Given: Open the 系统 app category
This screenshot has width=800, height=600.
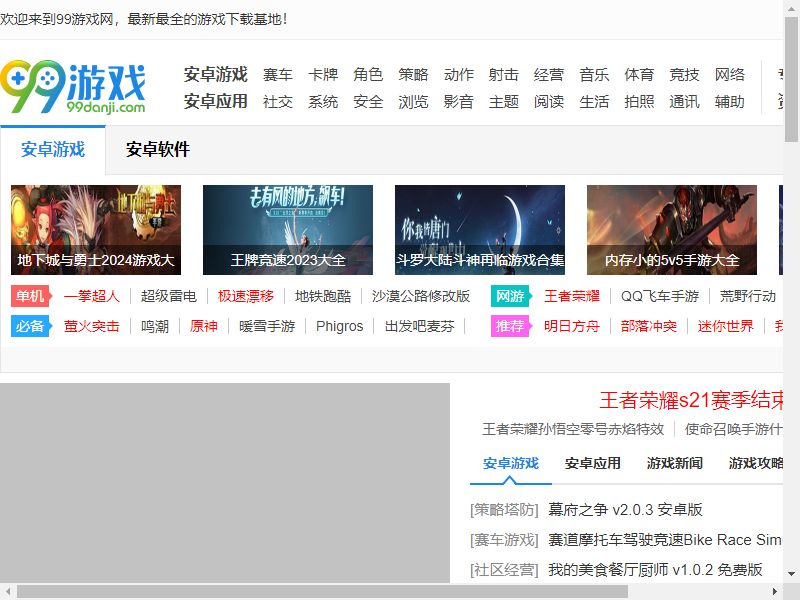Looking at the screenshot, I should pos(323,102).
